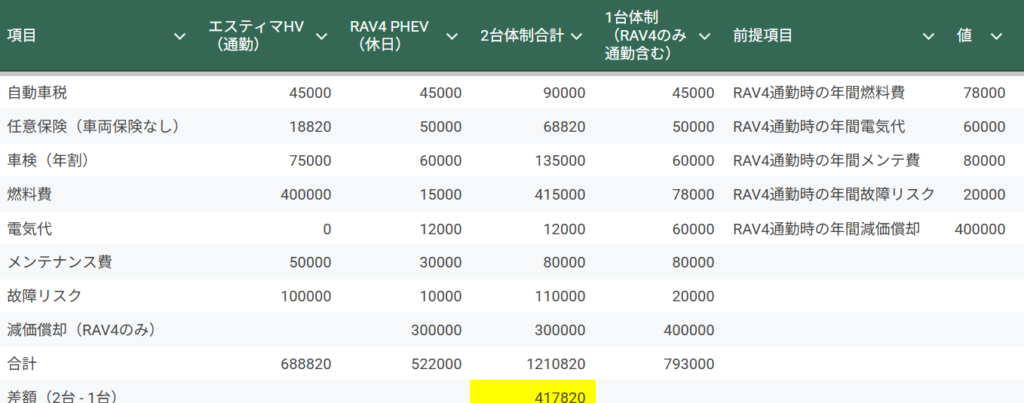Click the RAV4 PHEV total 522000 cell
This screenshot has height=403, width=1024.
coord(435,364)
